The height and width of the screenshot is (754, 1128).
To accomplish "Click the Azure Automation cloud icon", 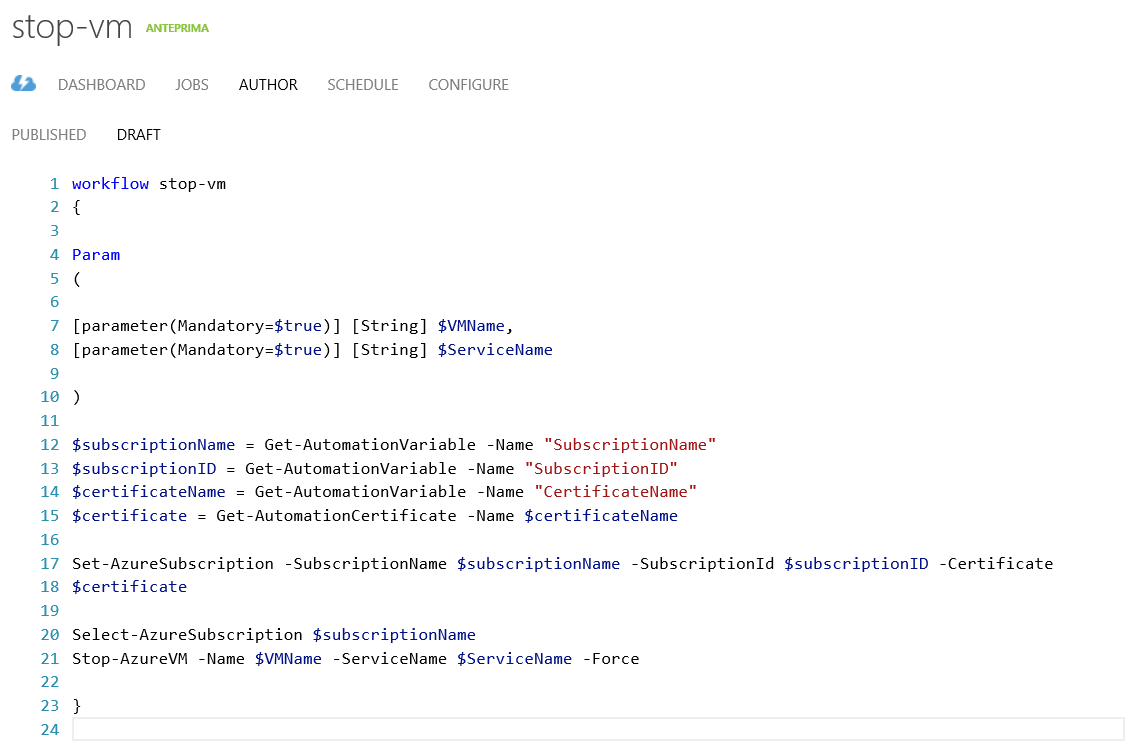I will pyautogui.click(x=24, y=84).
